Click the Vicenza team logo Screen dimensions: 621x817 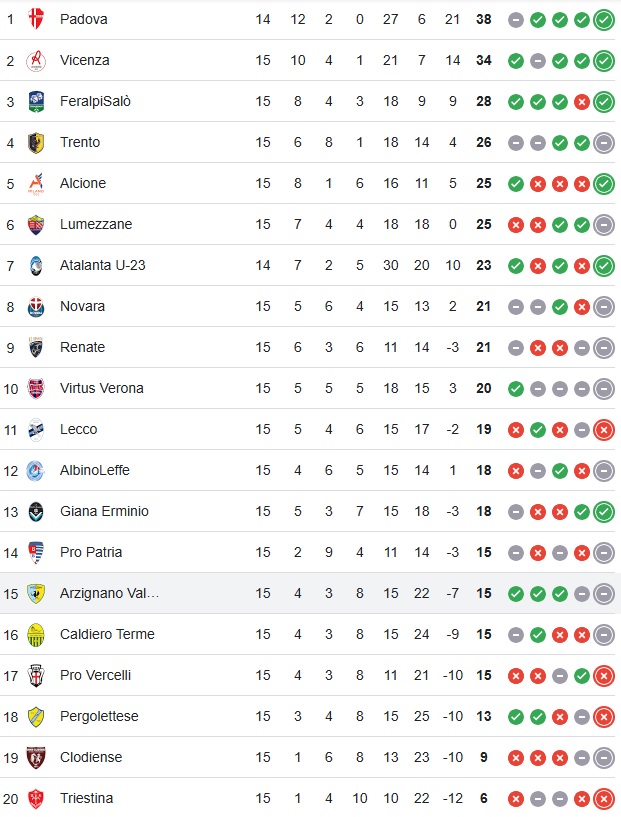click(x=36, y=60)
